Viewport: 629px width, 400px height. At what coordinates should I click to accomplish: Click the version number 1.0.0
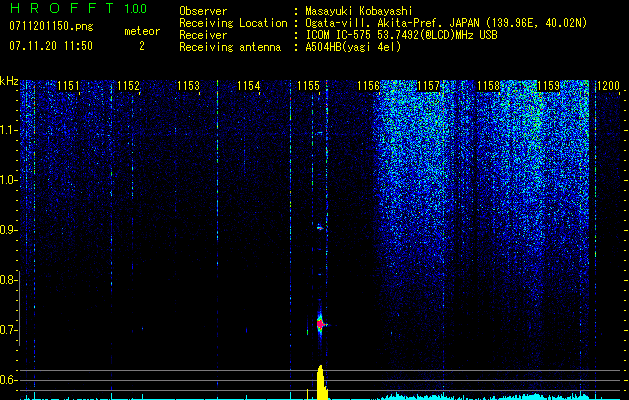(x=135, y=9)
